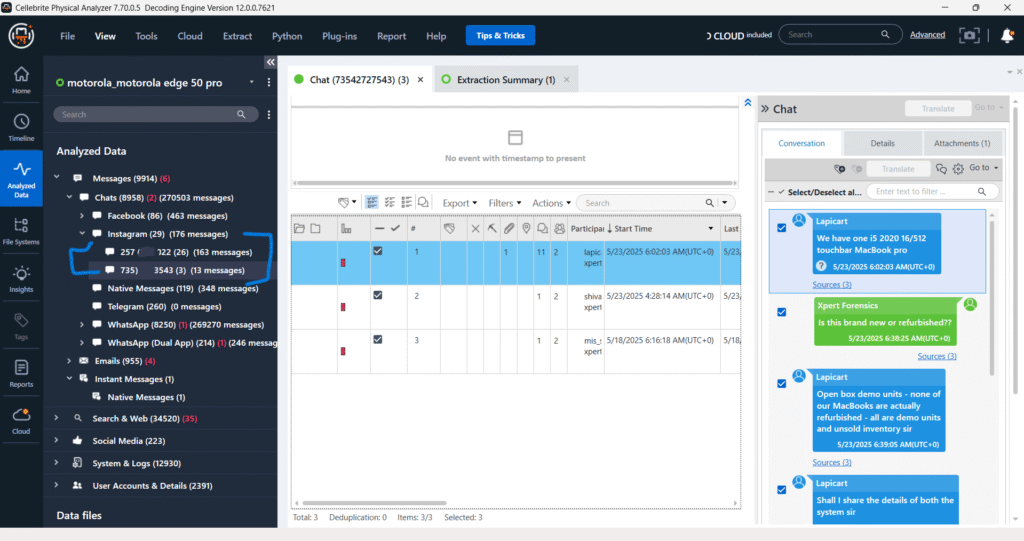Open the Actions dropdown
Screen dimensions: 1024x541
(551, 203)
